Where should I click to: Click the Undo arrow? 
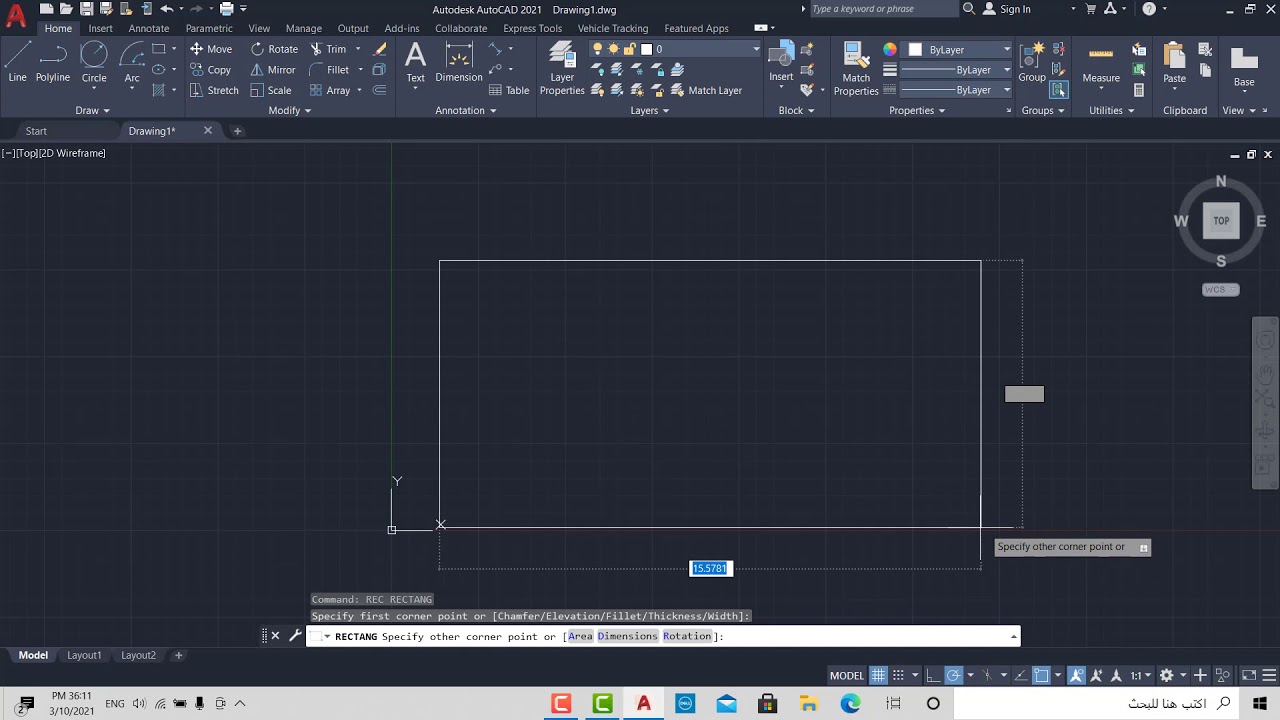(x=167, y=9)
